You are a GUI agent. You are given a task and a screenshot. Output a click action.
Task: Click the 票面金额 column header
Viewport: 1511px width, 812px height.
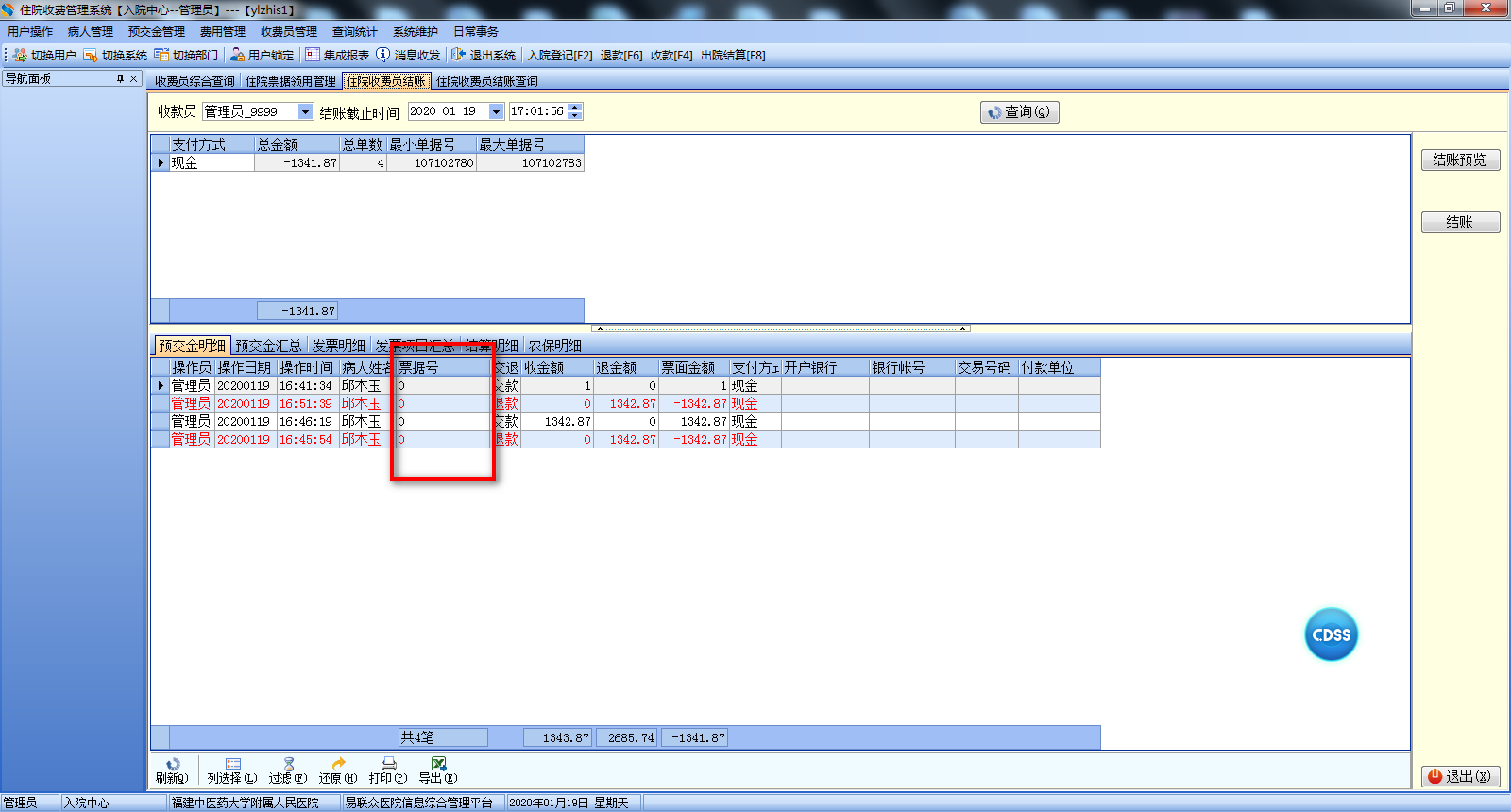[x=694, y=367]
